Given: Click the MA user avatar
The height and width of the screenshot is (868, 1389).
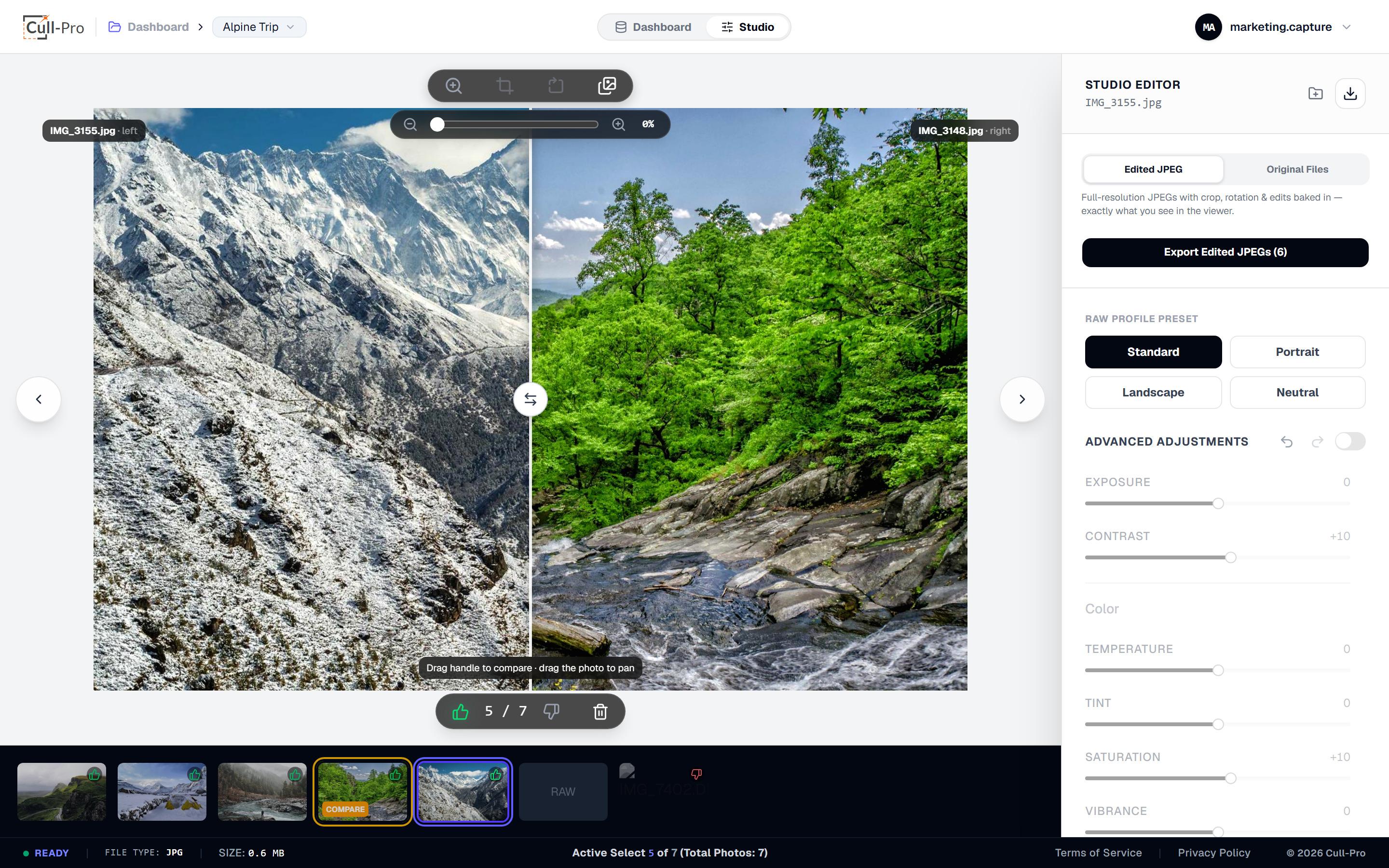Looking at the screenshot, I should coord(1208,27).
